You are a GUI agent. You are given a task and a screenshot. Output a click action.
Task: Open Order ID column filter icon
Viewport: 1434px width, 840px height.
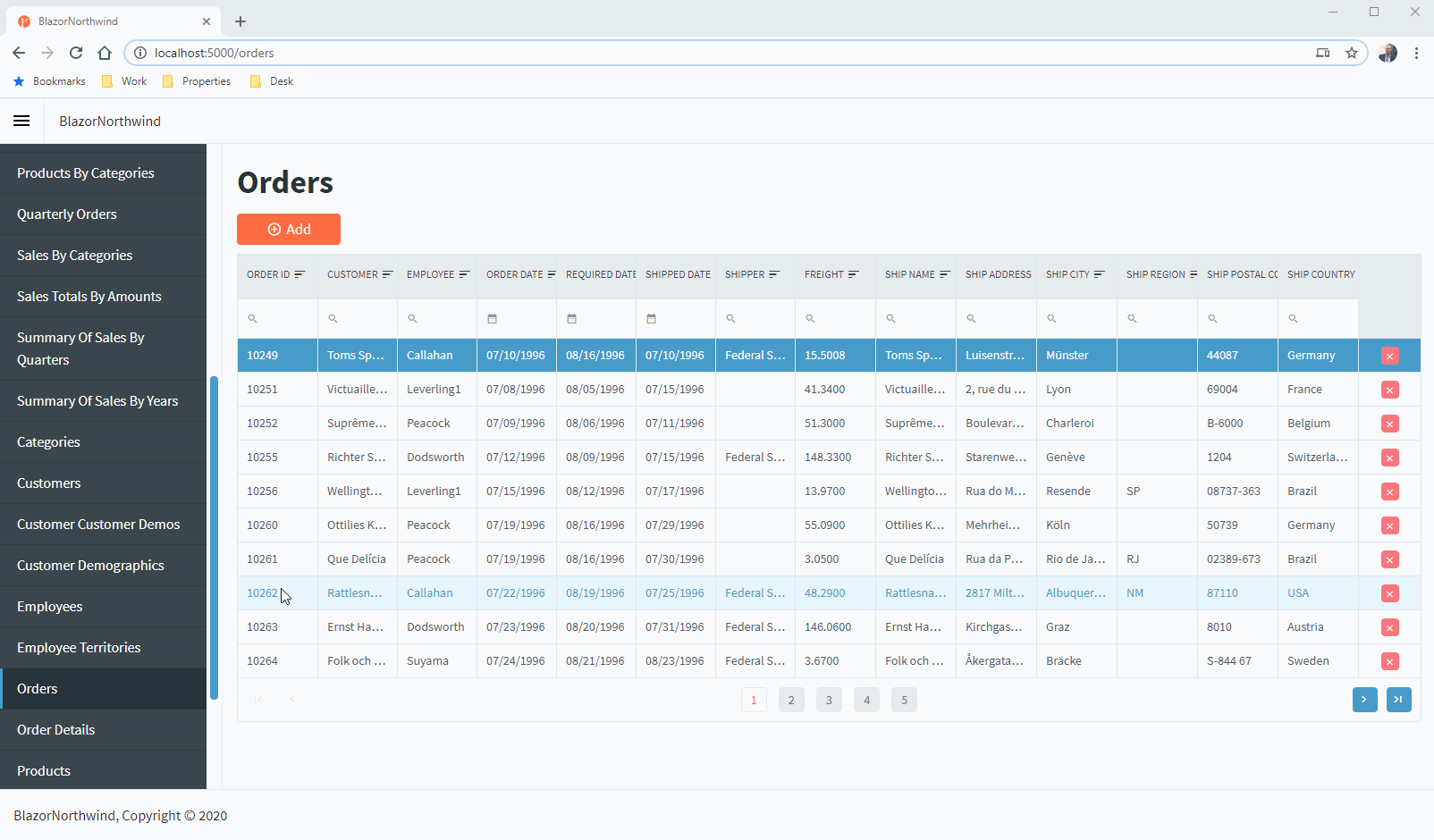(x=299, y=274)
